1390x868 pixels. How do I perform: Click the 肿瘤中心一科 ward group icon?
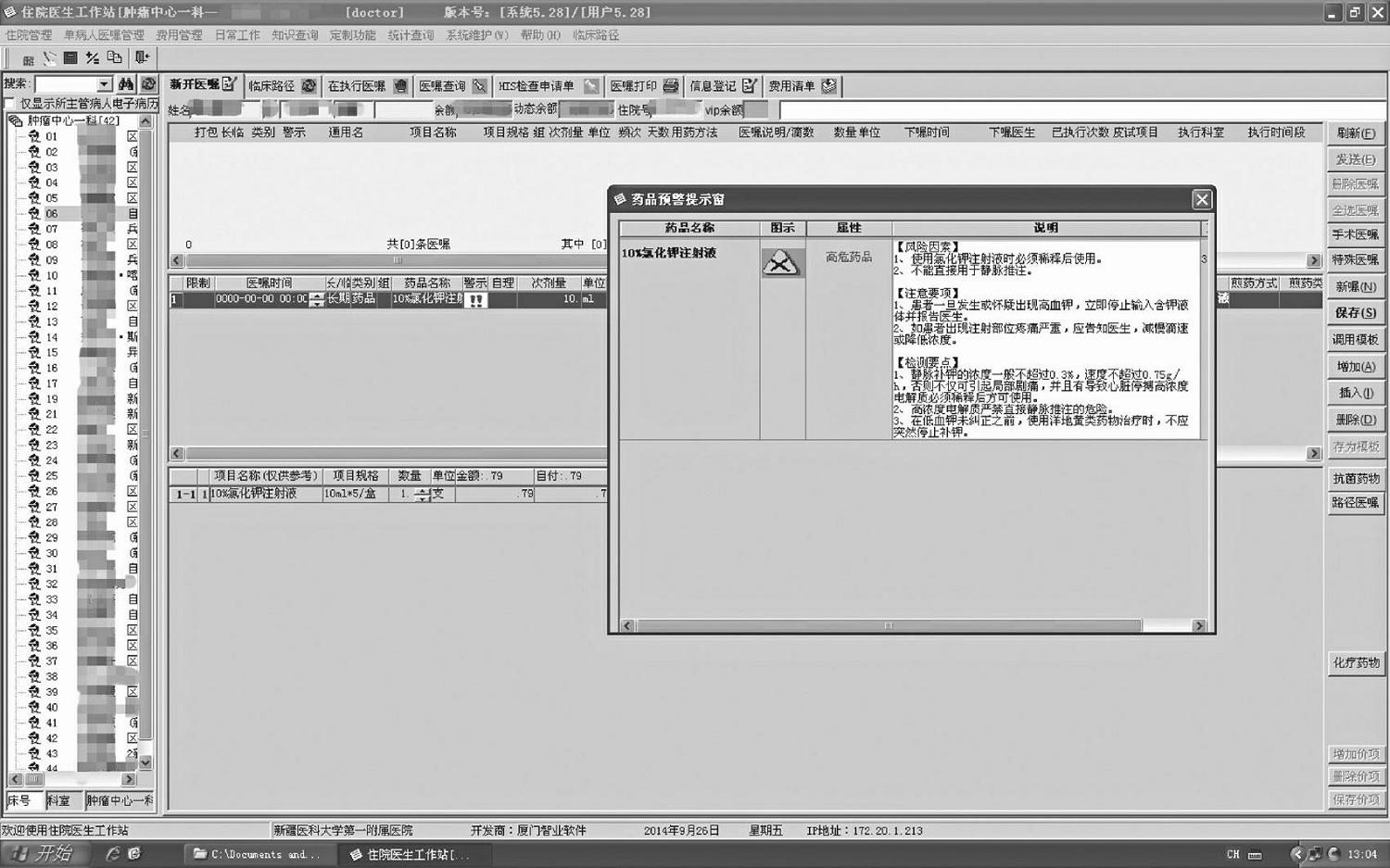[x=16, y=120]
